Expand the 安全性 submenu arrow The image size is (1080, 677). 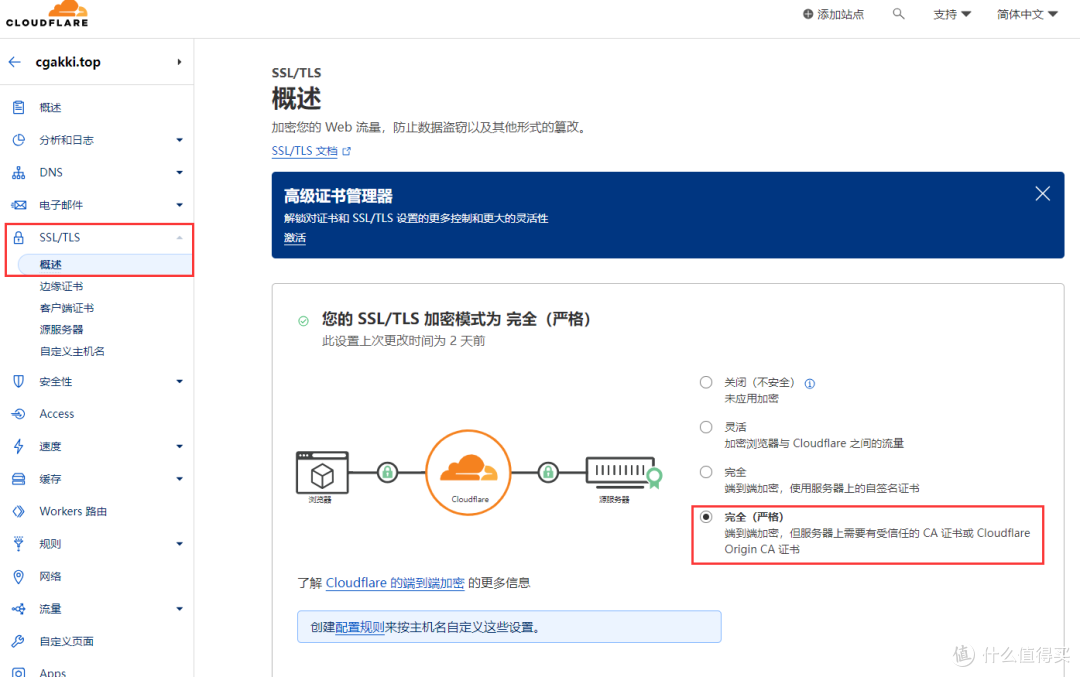tap(179, 381)
